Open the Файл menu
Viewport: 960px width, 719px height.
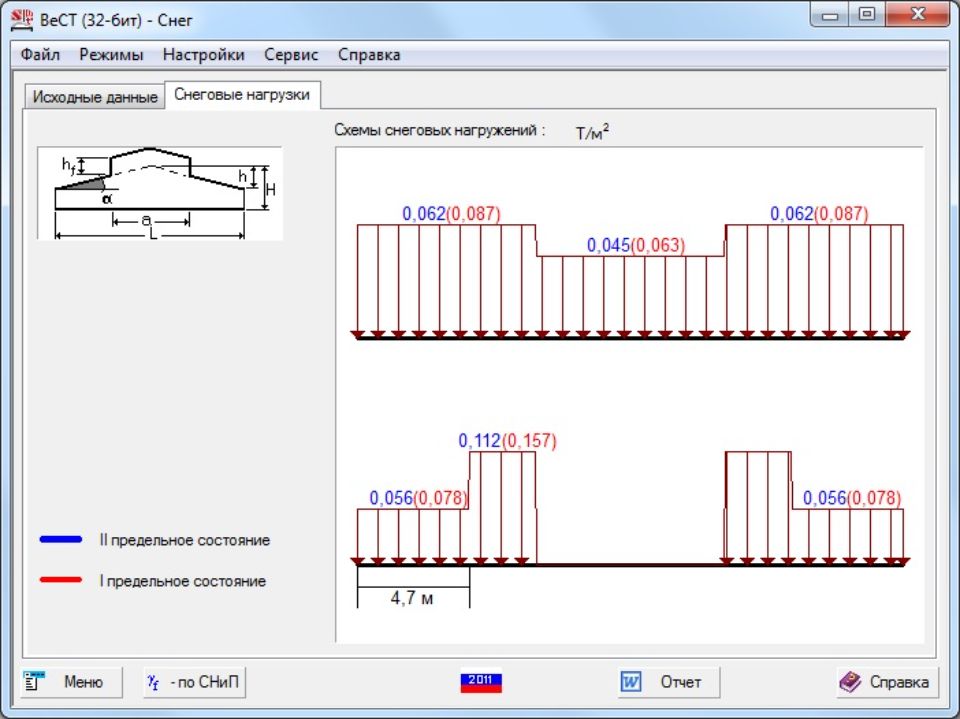tap(40, 55)
